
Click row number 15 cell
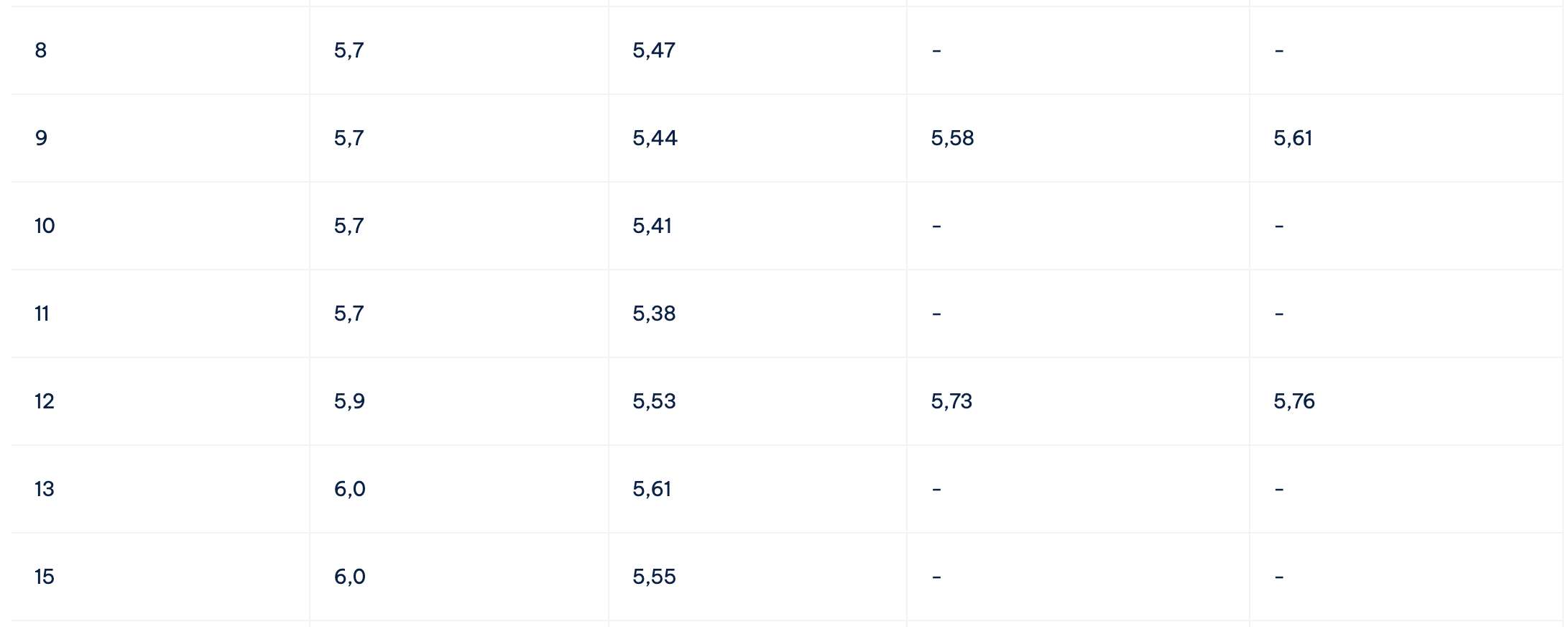[x=160, y=577]
